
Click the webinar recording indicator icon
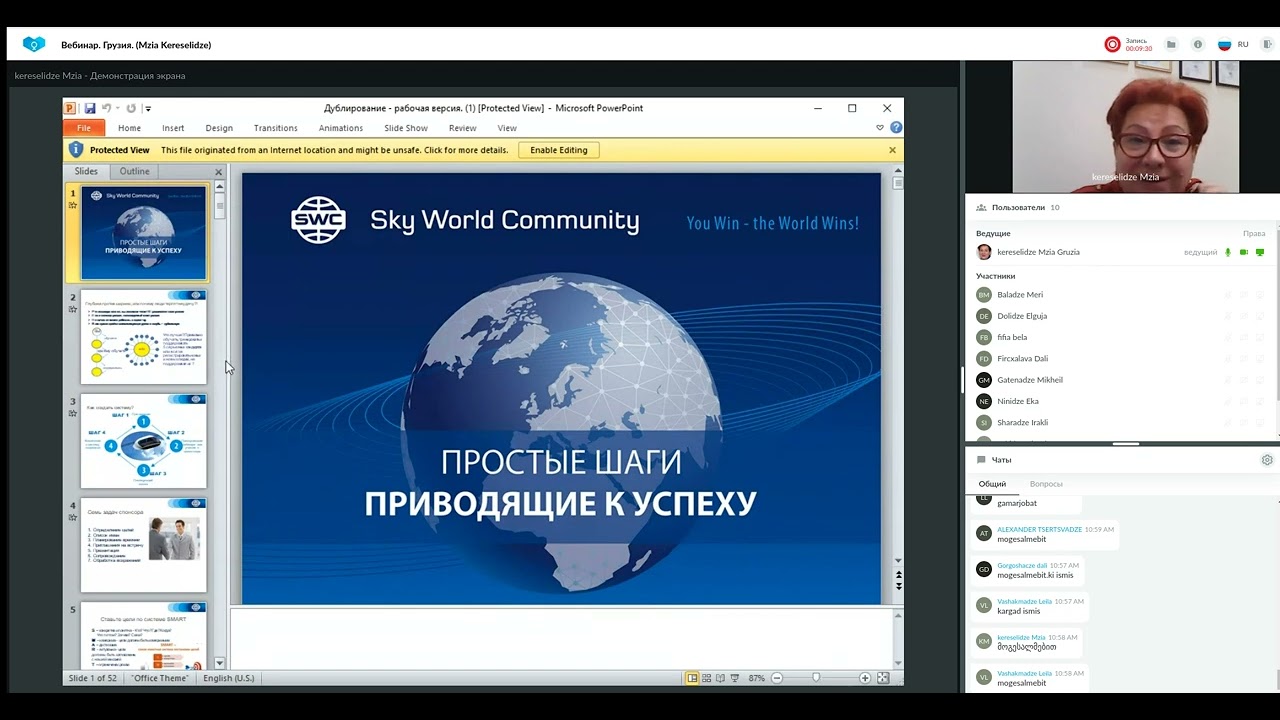coord(1112,44)
